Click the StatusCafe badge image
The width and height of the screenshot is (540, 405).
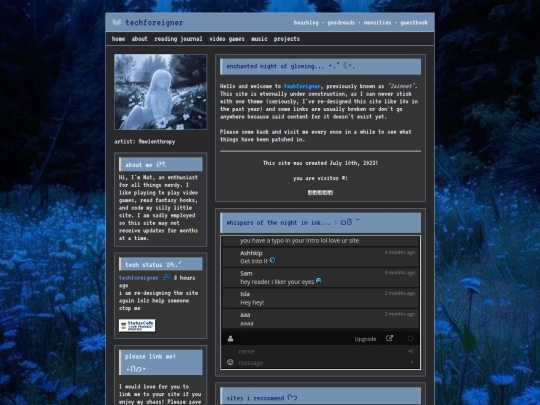(x=137, y=325)
